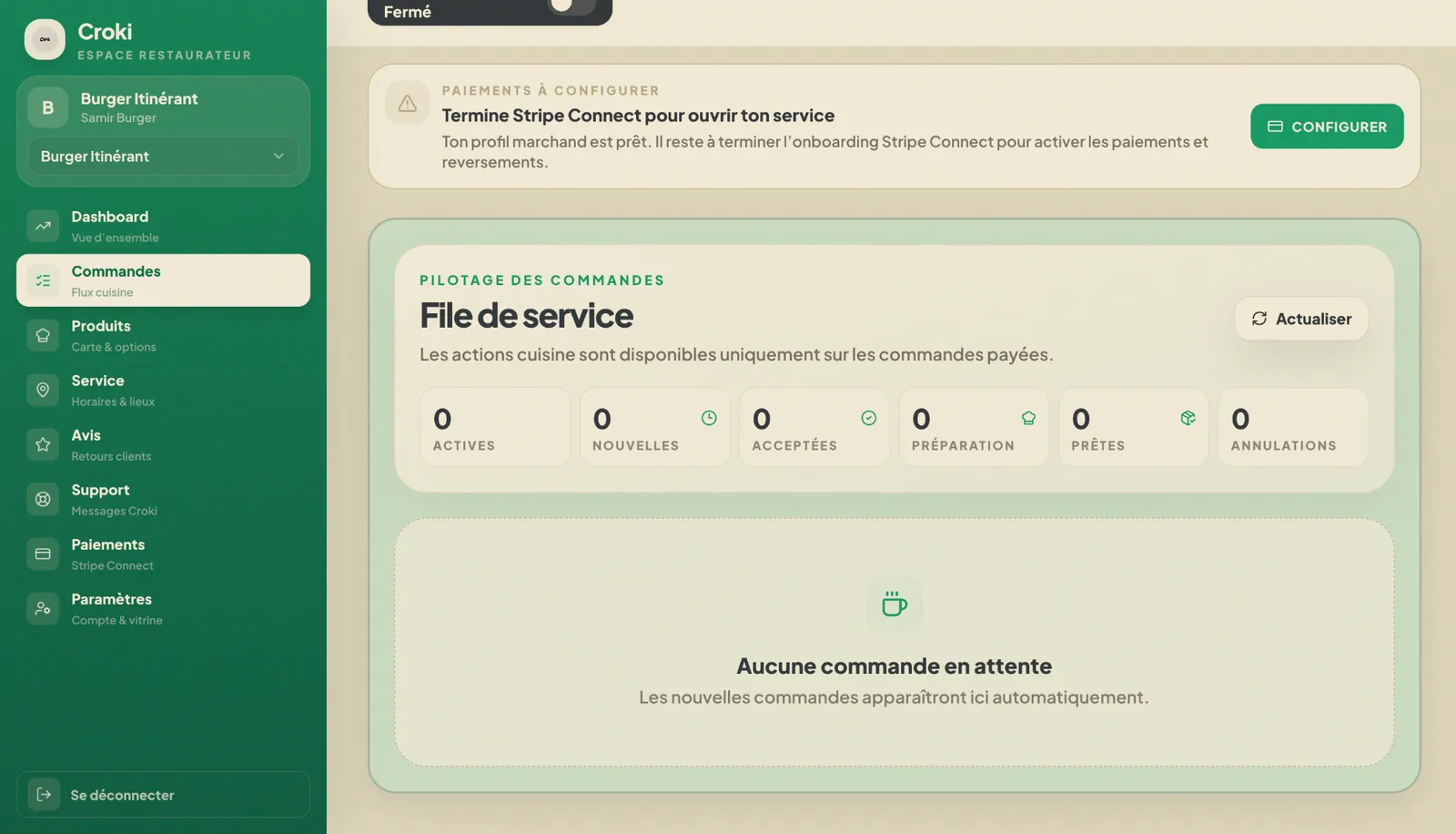Open the Dashboard chart icon
This screenshot has height=834, width=1456.
click(43, 226)
